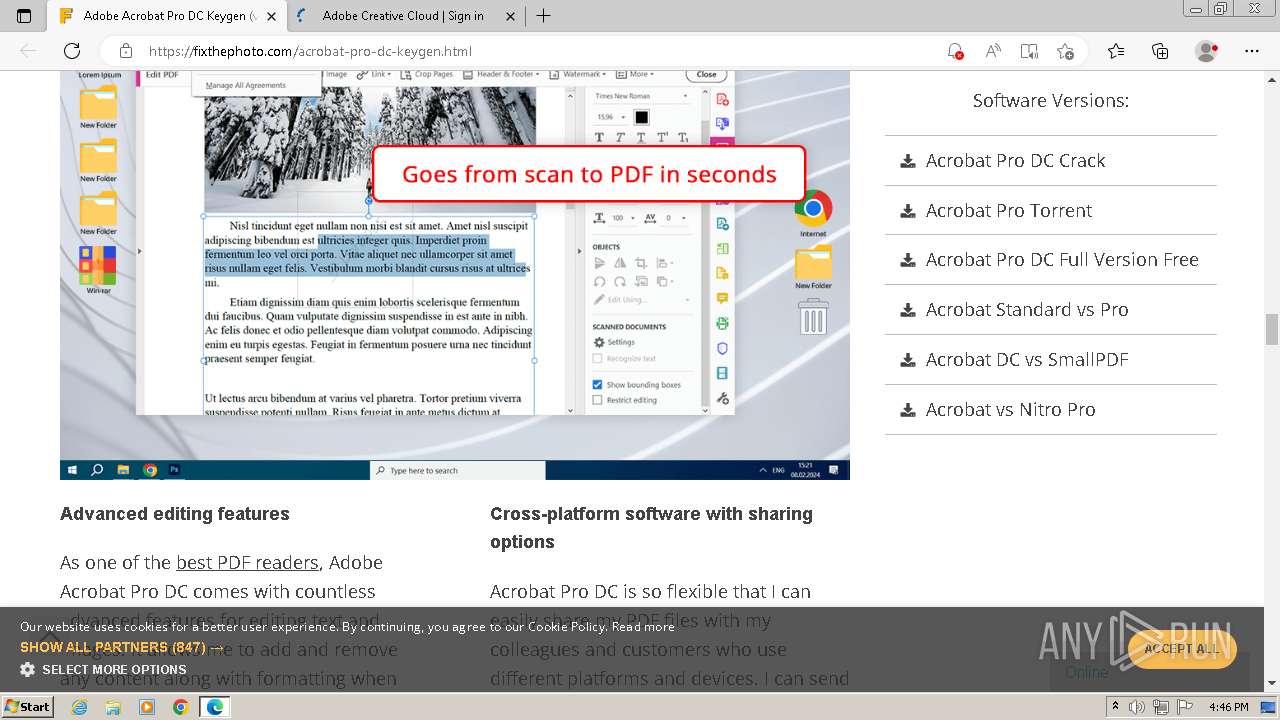Click the Acrobat scan-to-PDF screenshot image

[x=455, y=275]
